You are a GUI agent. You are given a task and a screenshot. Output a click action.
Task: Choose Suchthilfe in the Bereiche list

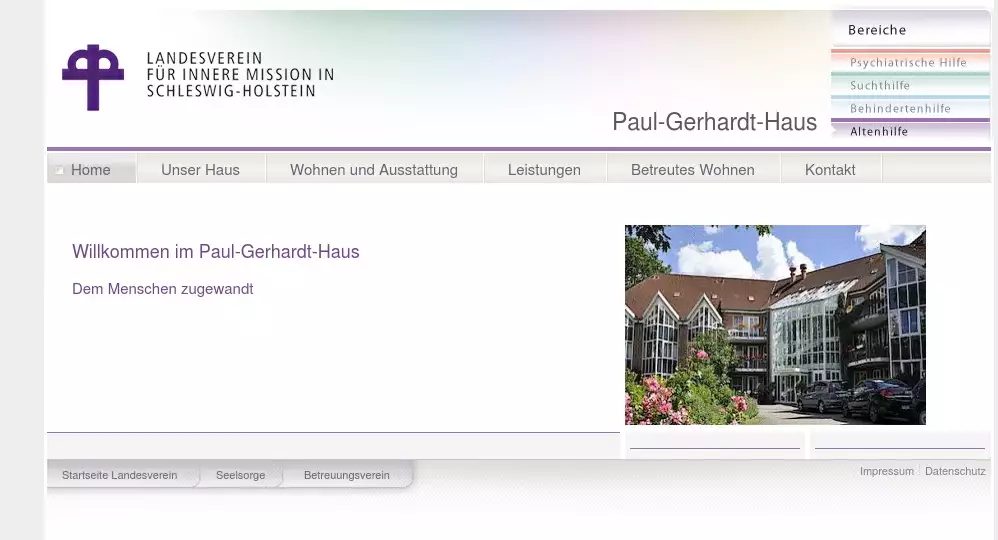point(880,85)
